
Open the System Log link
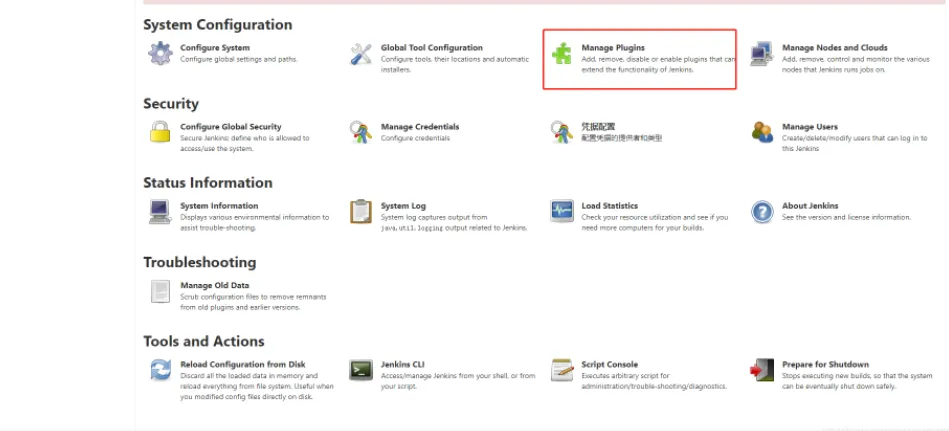tap(403, 206)
